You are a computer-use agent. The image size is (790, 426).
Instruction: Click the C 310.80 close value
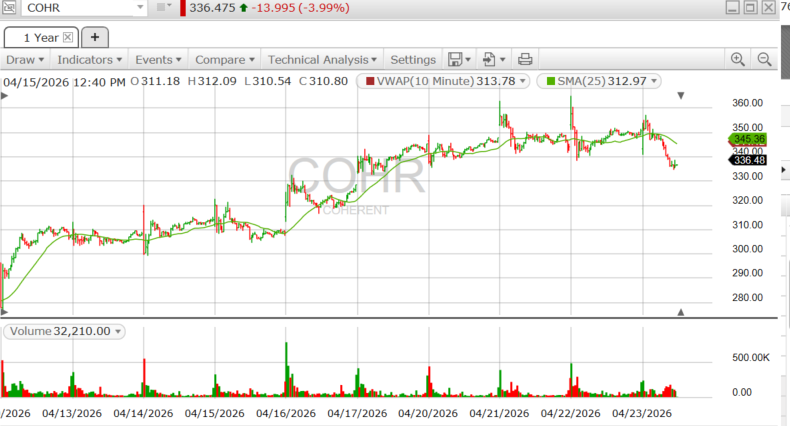click(323, 81)
